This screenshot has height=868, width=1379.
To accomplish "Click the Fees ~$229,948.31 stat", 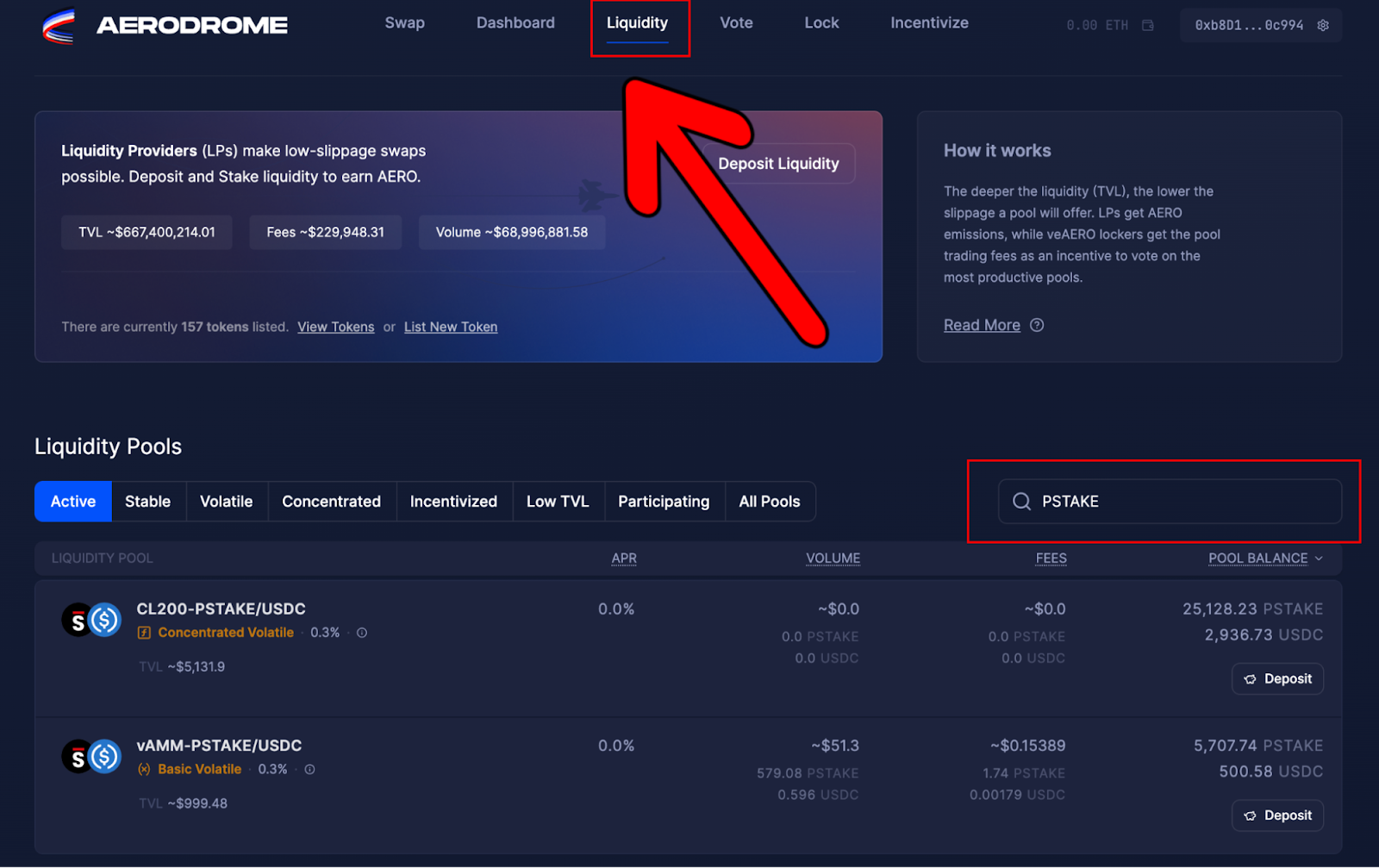I will tap(326, 233).
